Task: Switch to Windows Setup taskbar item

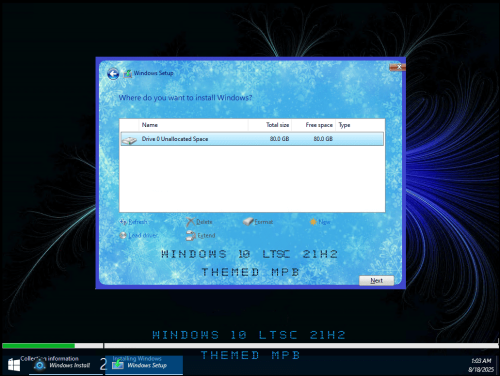Action: coord(144,365)
